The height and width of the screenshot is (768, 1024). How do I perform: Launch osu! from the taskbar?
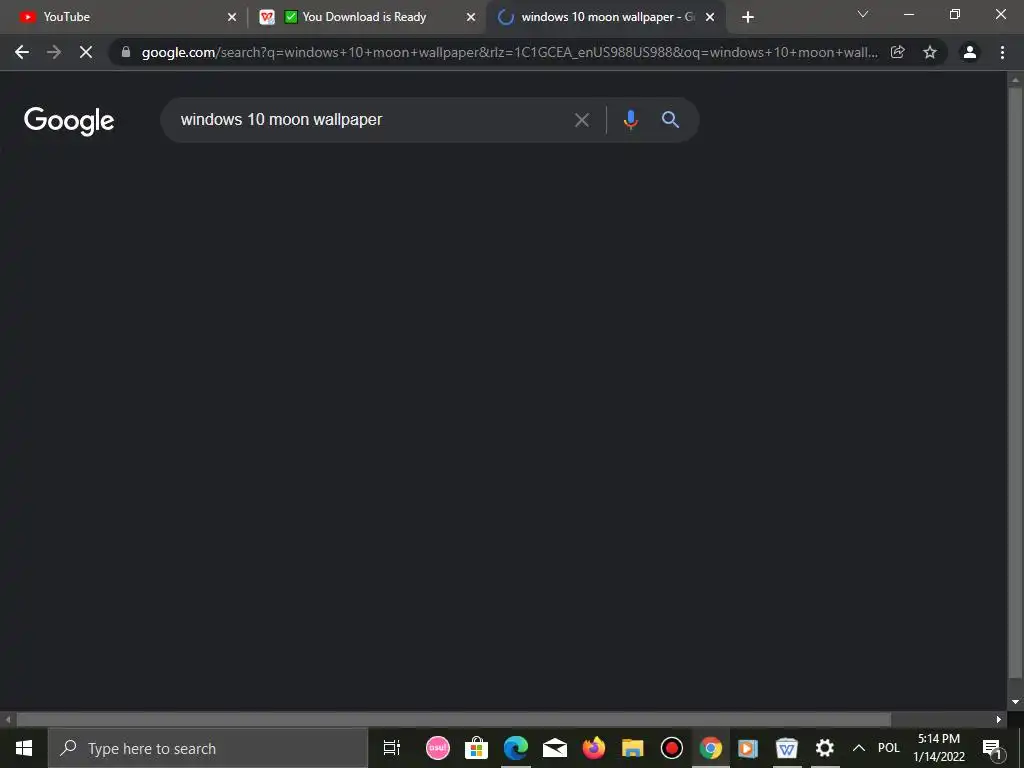click(x=438, y=748)
